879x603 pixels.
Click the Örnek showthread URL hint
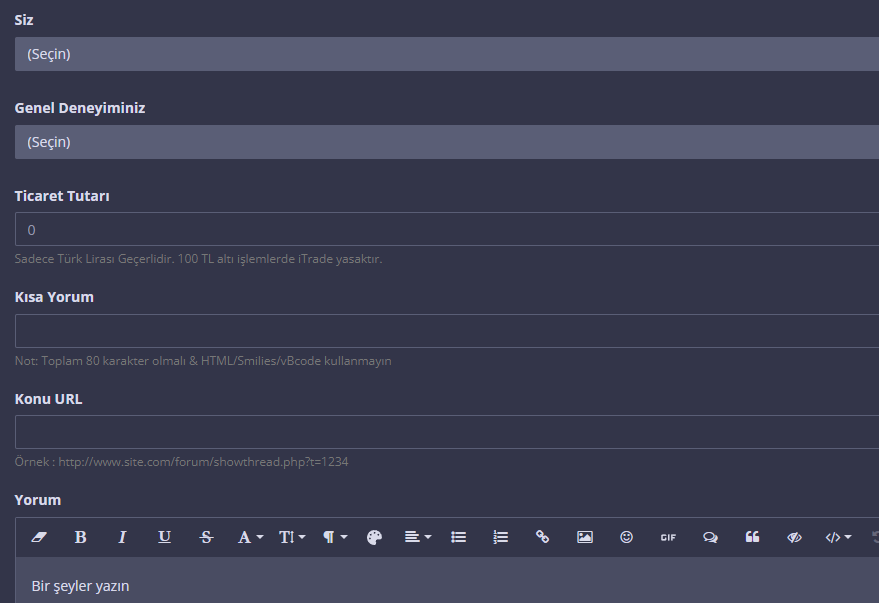tap(182, 462)
